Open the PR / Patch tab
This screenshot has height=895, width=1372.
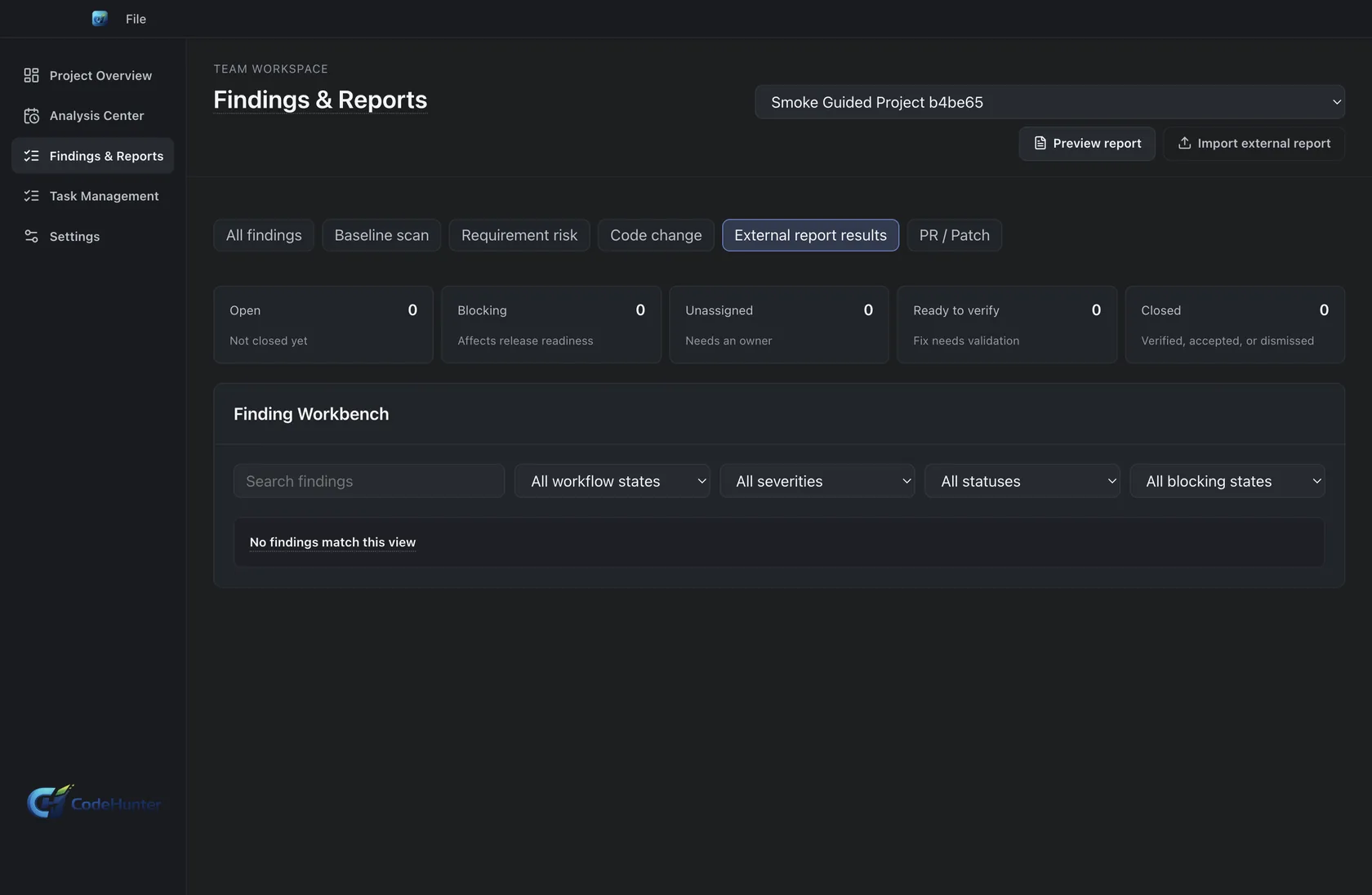(954, 235)
